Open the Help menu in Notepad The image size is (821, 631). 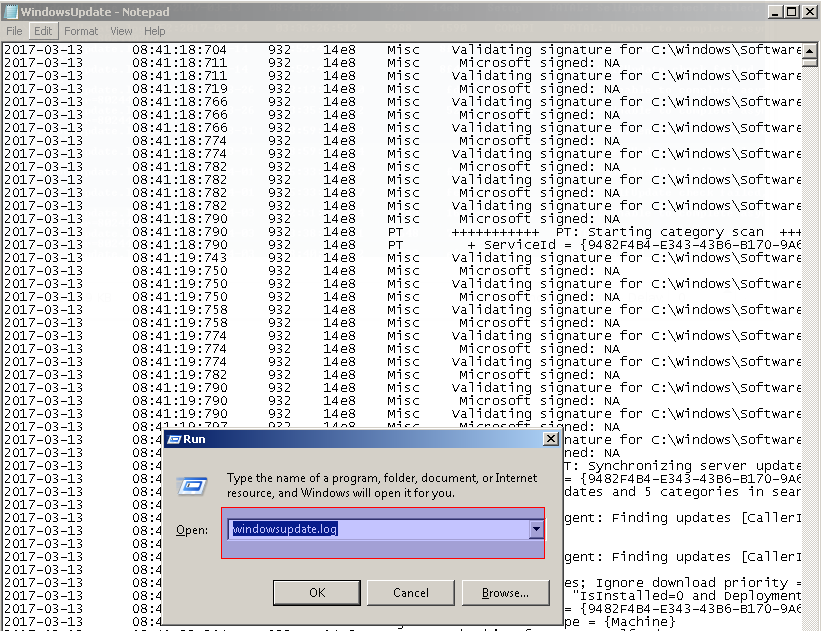pos(154,31)
